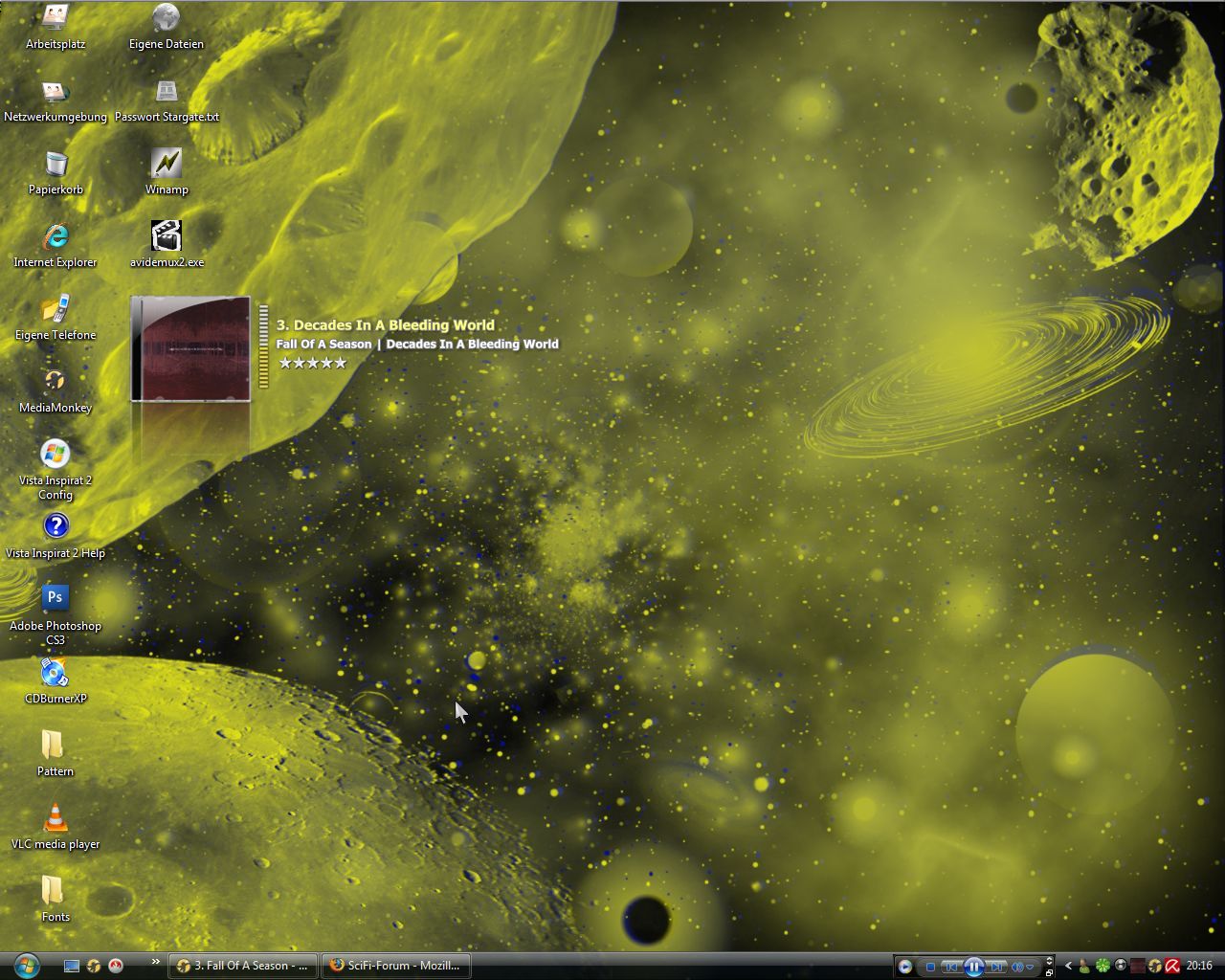Select the avidemux2.exe desktop icon
The height and width of the screenshot is (980, 1225).
coord(166,236)
